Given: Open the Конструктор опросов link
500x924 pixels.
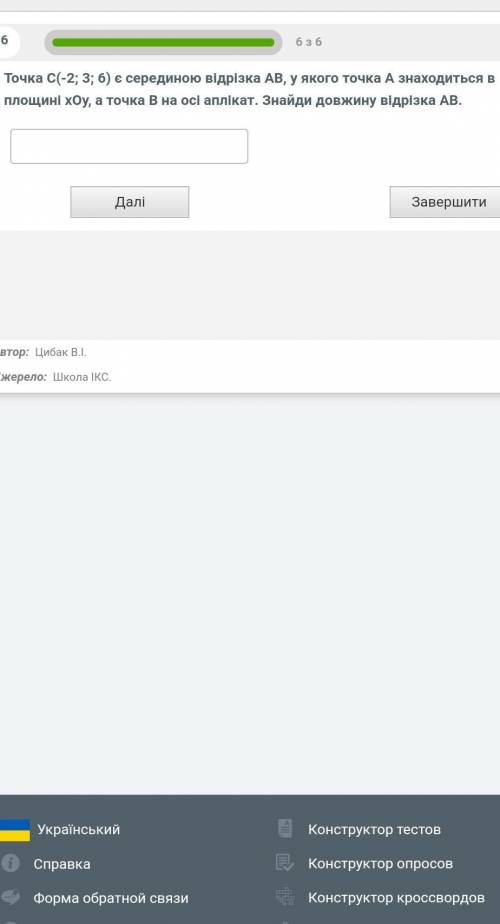Looking at the screenshot, I should click(x=380, y=864).
